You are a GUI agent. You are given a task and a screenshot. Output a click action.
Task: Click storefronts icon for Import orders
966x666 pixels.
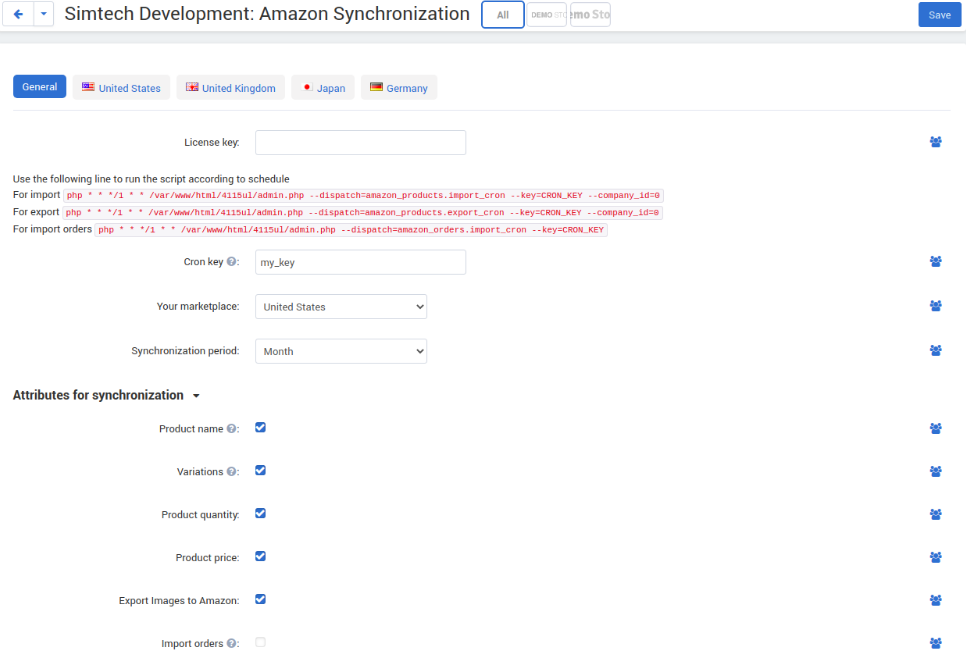point(935,643)
